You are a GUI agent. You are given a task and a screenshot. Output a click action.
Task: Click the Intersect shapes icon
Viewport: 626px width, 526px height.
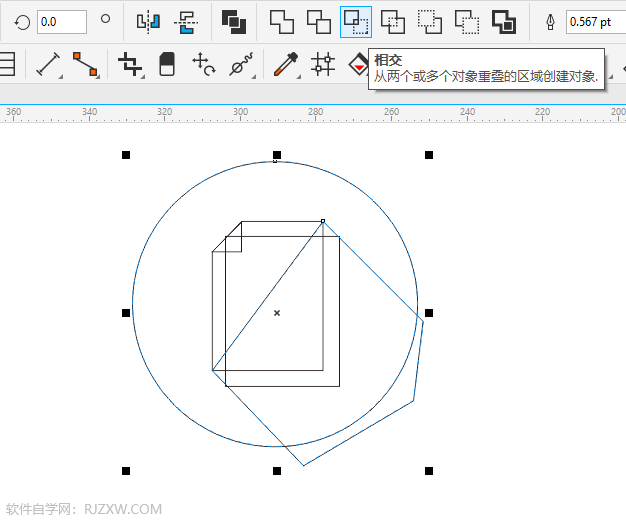(355, 21)
